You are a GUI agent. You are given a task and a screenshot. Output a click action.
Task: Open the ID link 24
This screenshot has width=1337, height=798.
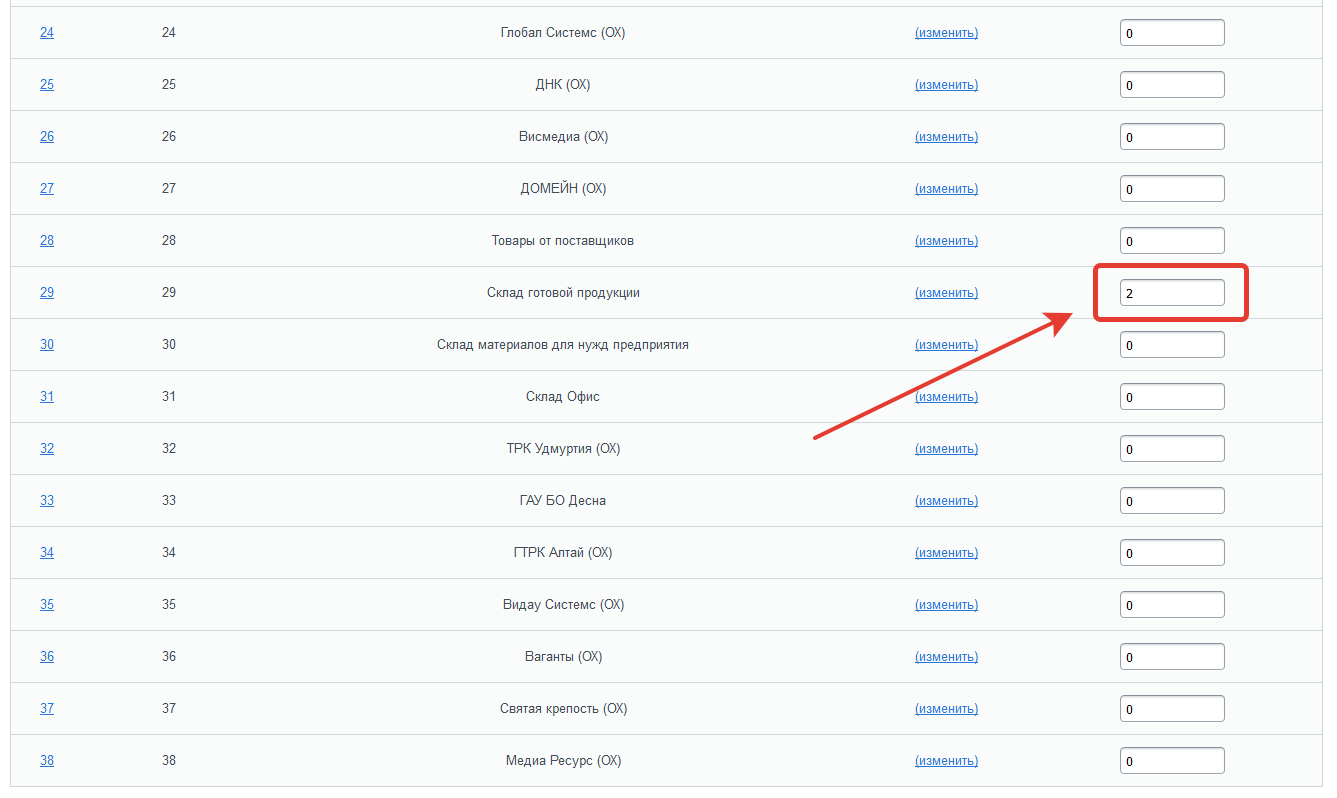pos(47,33)
